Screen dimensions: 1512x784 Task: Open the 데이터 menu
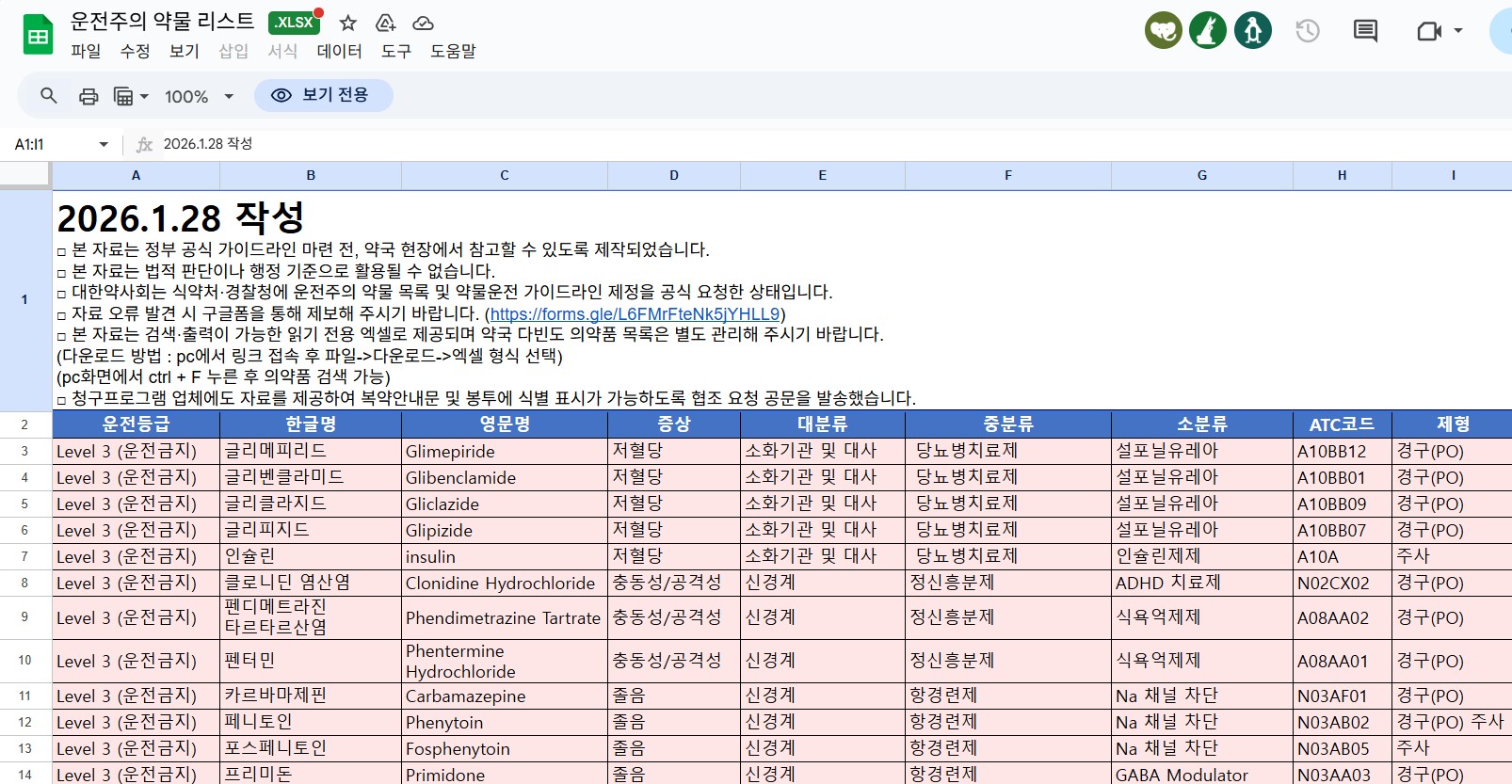339,51
